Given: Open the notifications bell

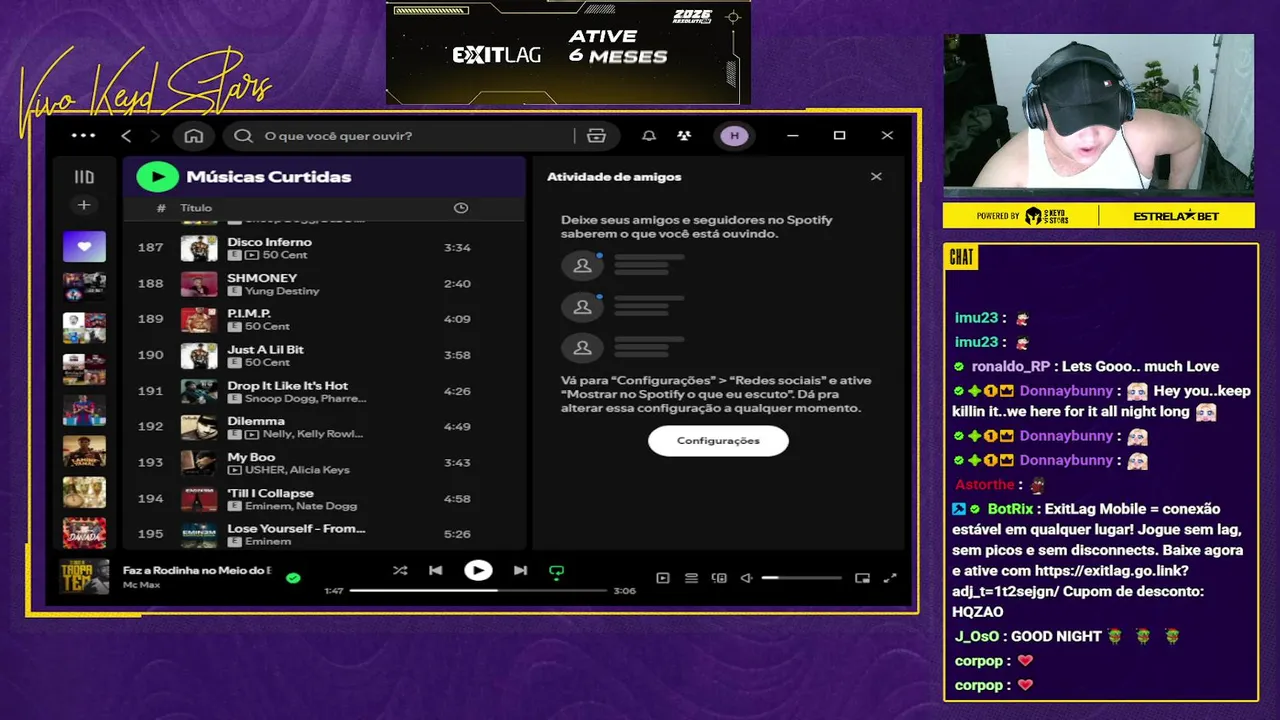Looking at the screenshot, I should pos(649,135).
